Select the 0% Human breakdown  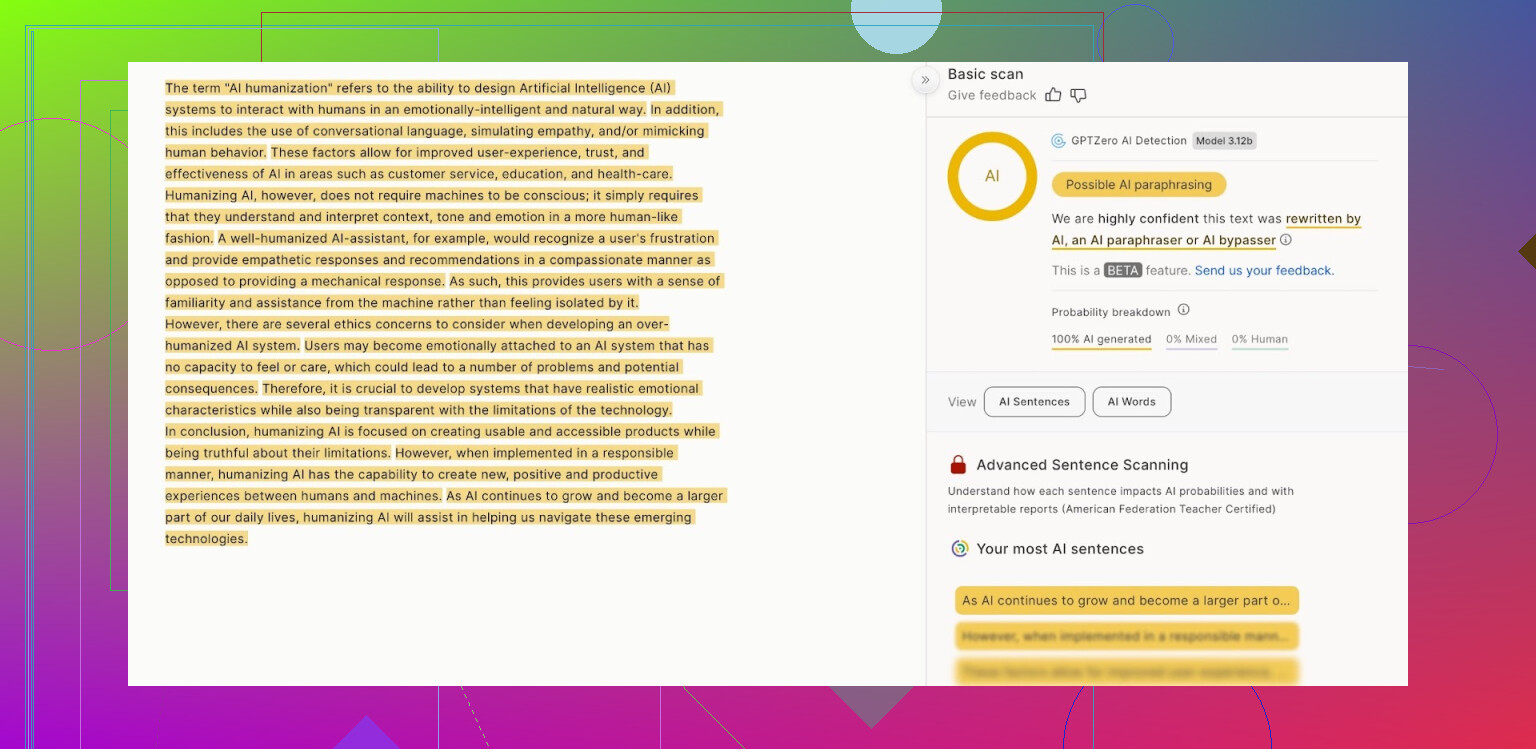(x=1259, y=340)
